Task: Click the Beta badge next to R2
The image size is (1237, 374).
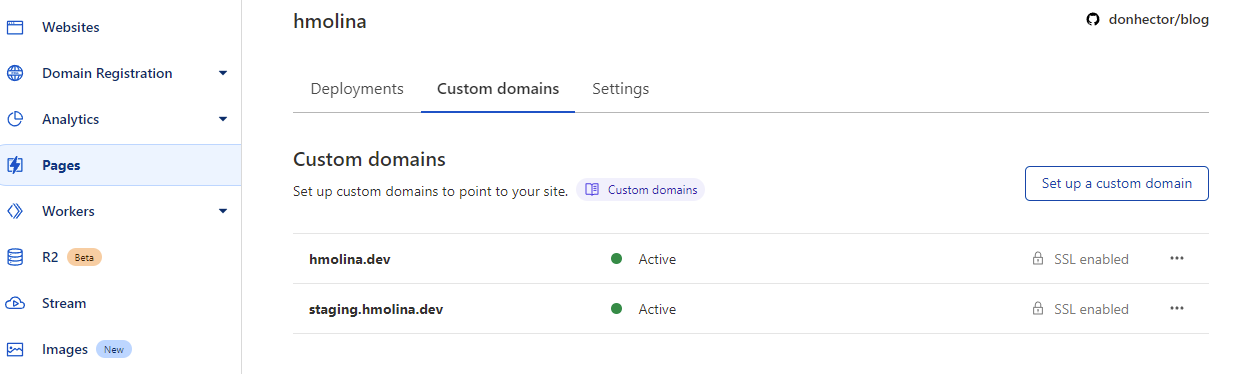Action: click(x=84, y=257)
